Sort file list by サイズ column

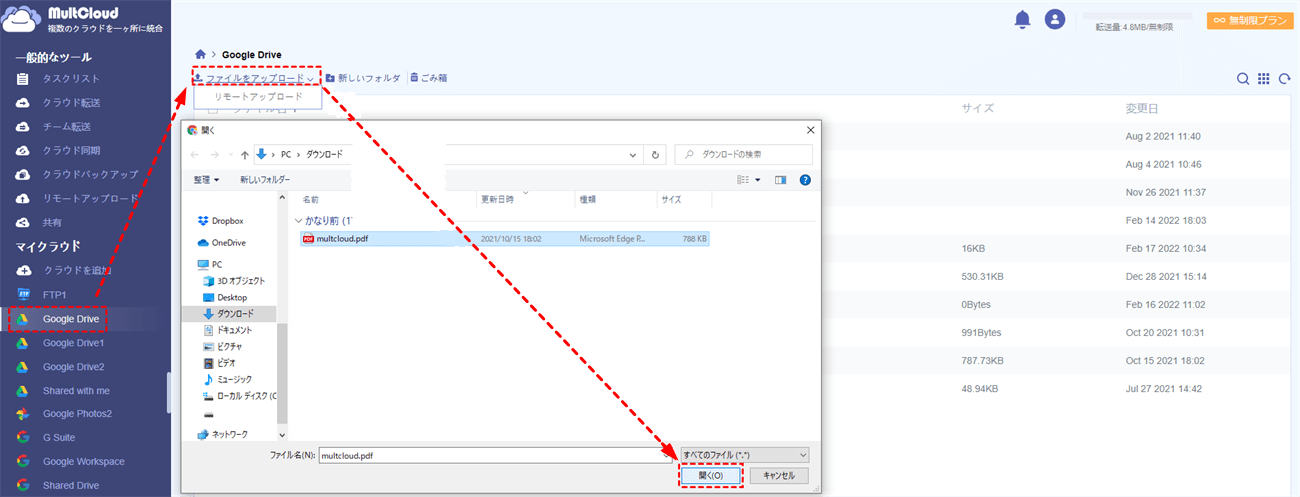(x=977, y=108)
